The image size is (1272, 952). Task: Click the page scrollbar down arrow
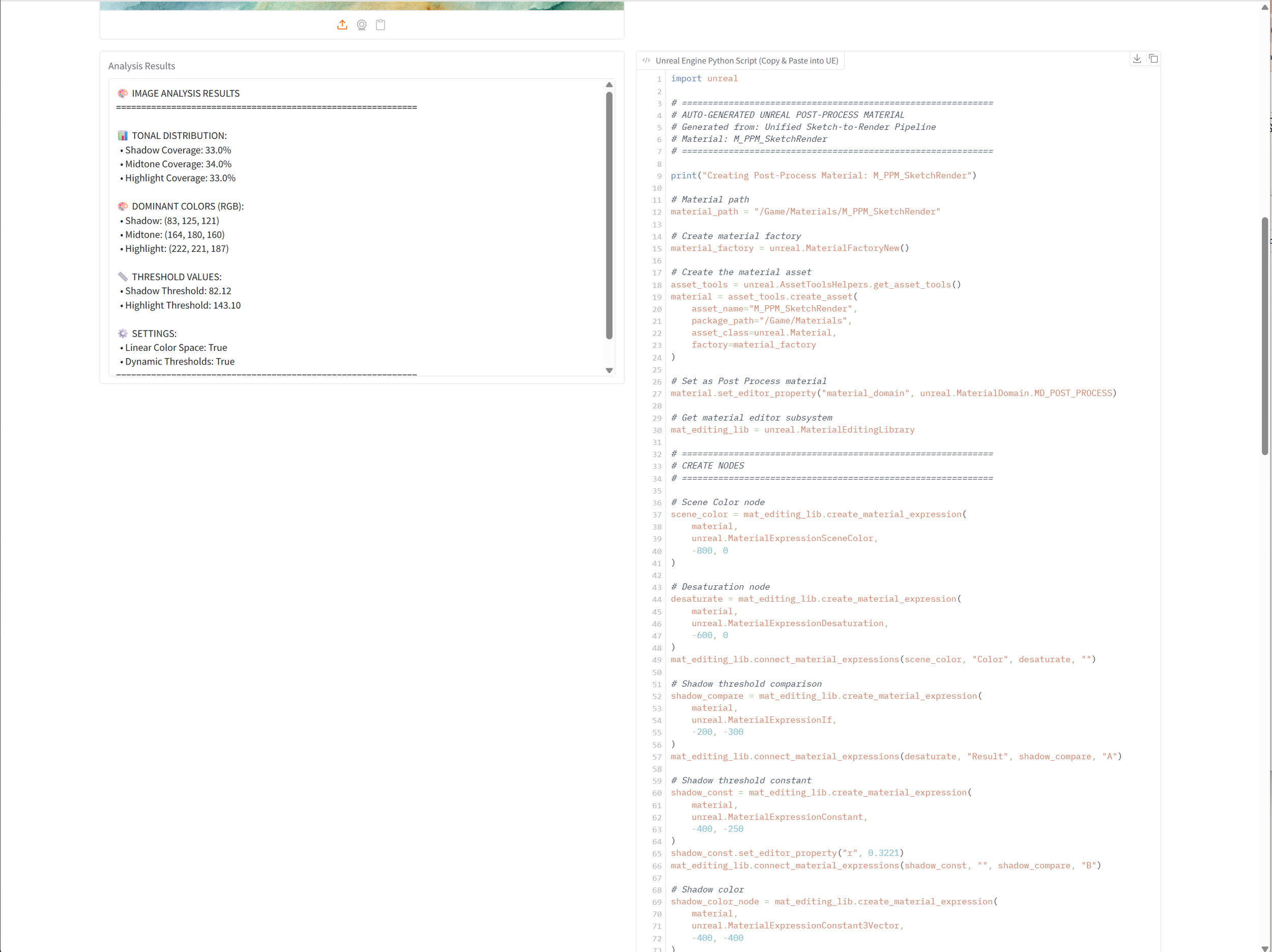pos(1264,947)
